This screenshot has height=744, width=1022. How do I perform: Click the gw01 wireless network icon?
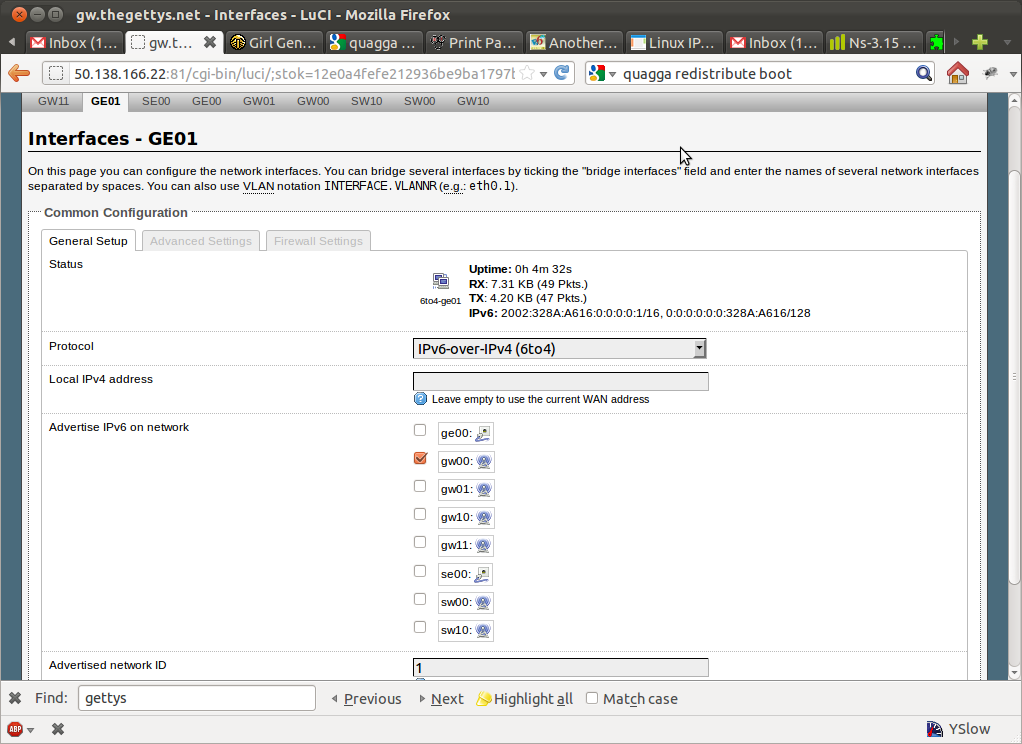pyautogui.click(x=484, y=490)
